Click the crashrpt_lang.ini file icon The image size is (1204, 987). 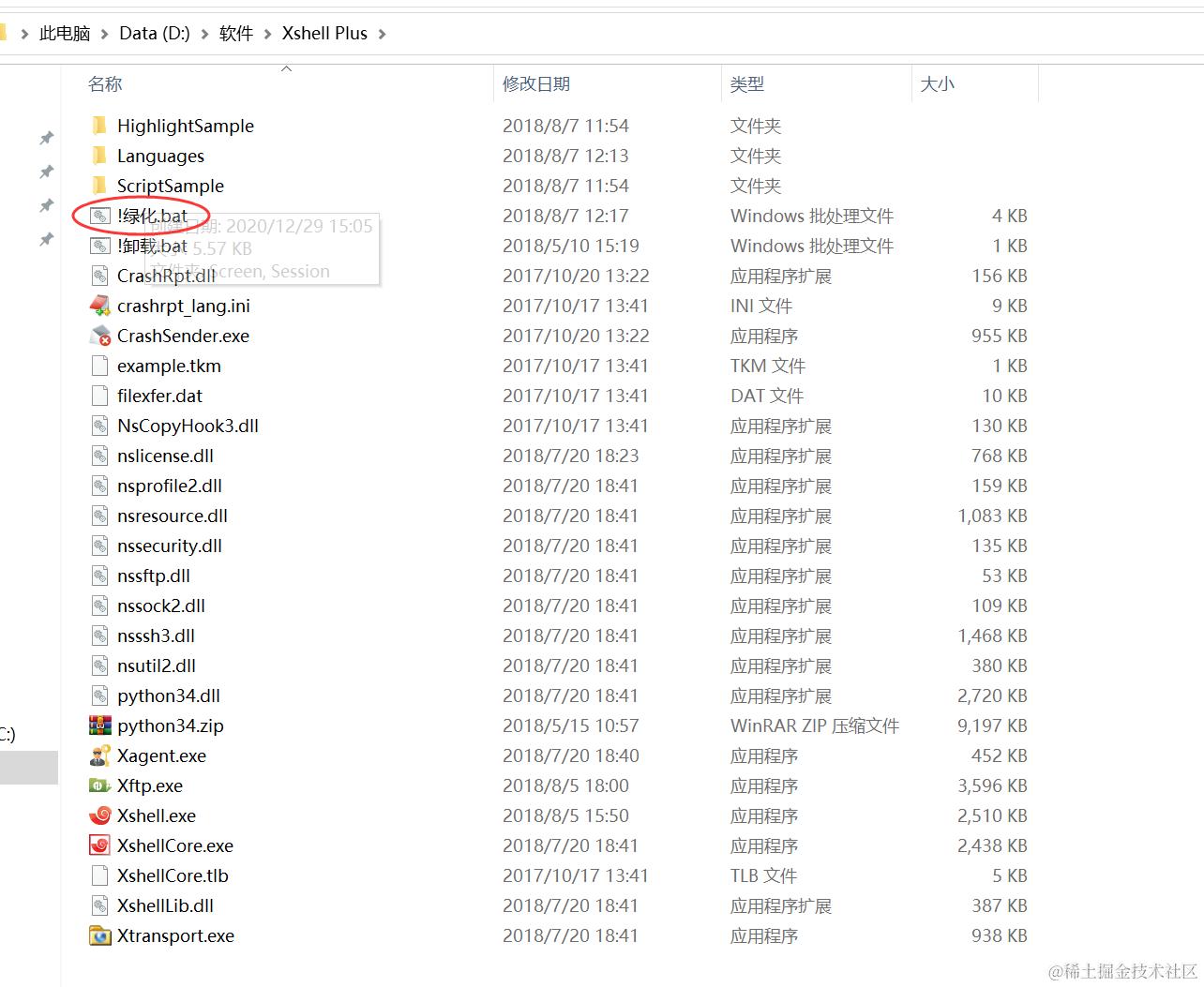coord(99,306)
